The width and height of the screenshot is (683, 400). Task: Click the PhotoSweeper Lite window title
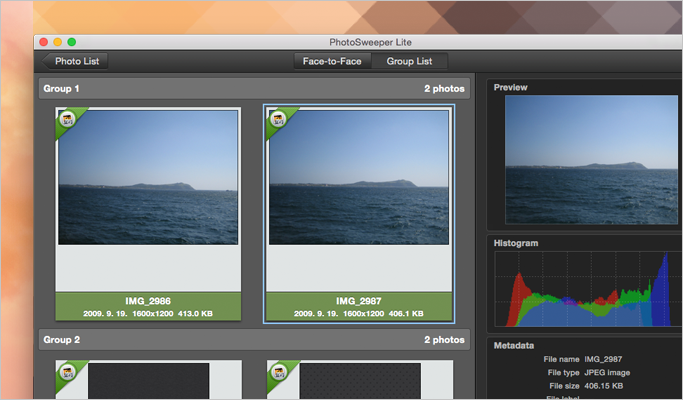(x=370, y=42)
